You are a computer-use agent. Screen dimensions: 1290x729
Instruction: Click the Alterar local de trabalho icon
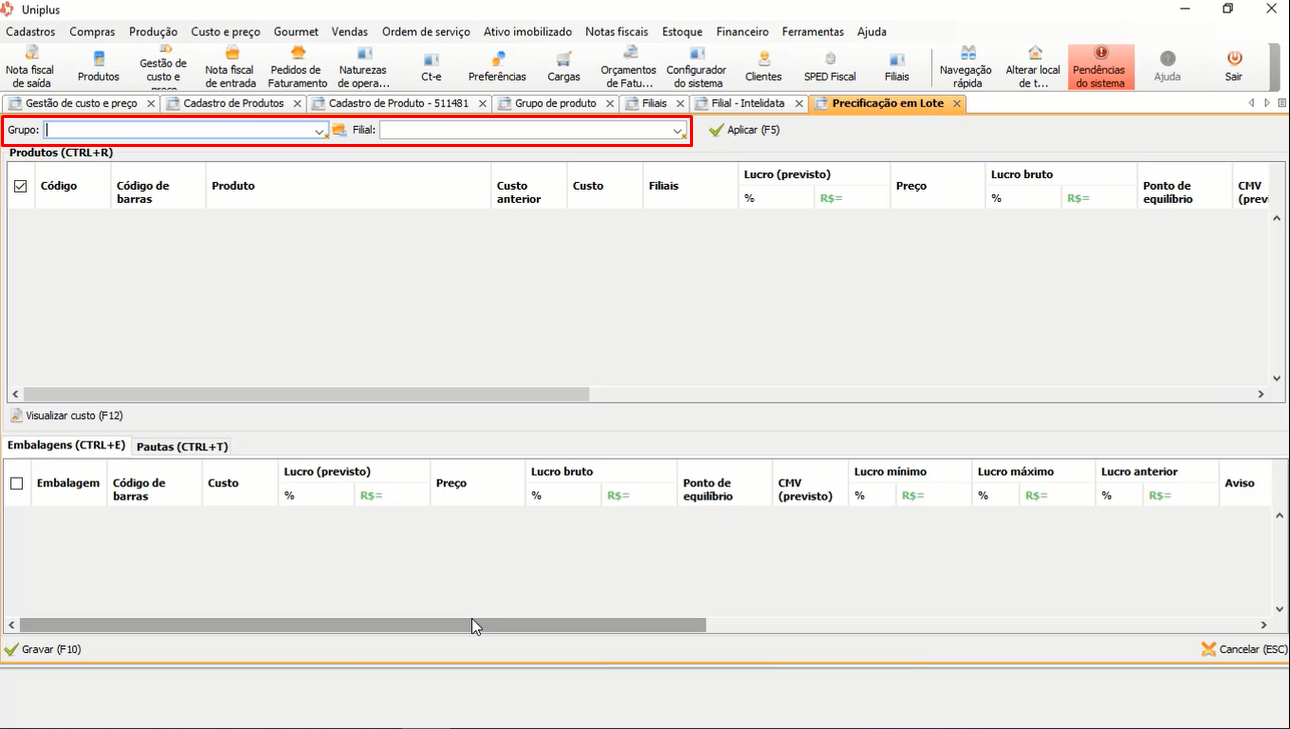point(1034,67)
